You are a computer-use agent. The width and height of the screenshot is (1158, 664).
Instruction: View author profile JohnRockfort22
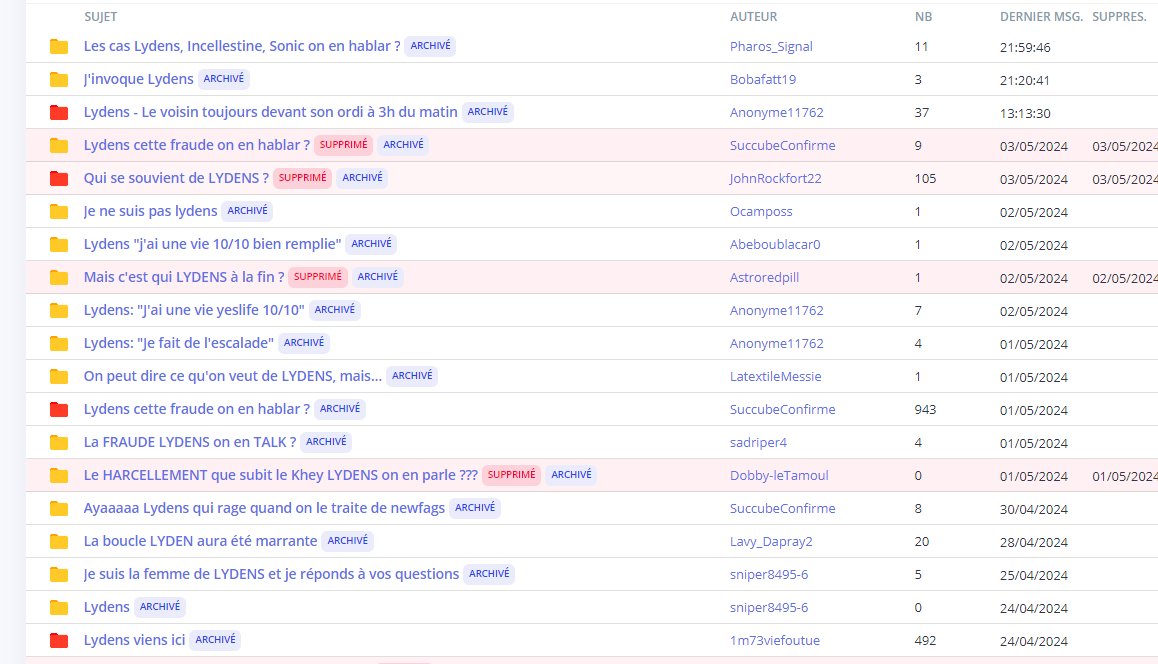(775, 179)
